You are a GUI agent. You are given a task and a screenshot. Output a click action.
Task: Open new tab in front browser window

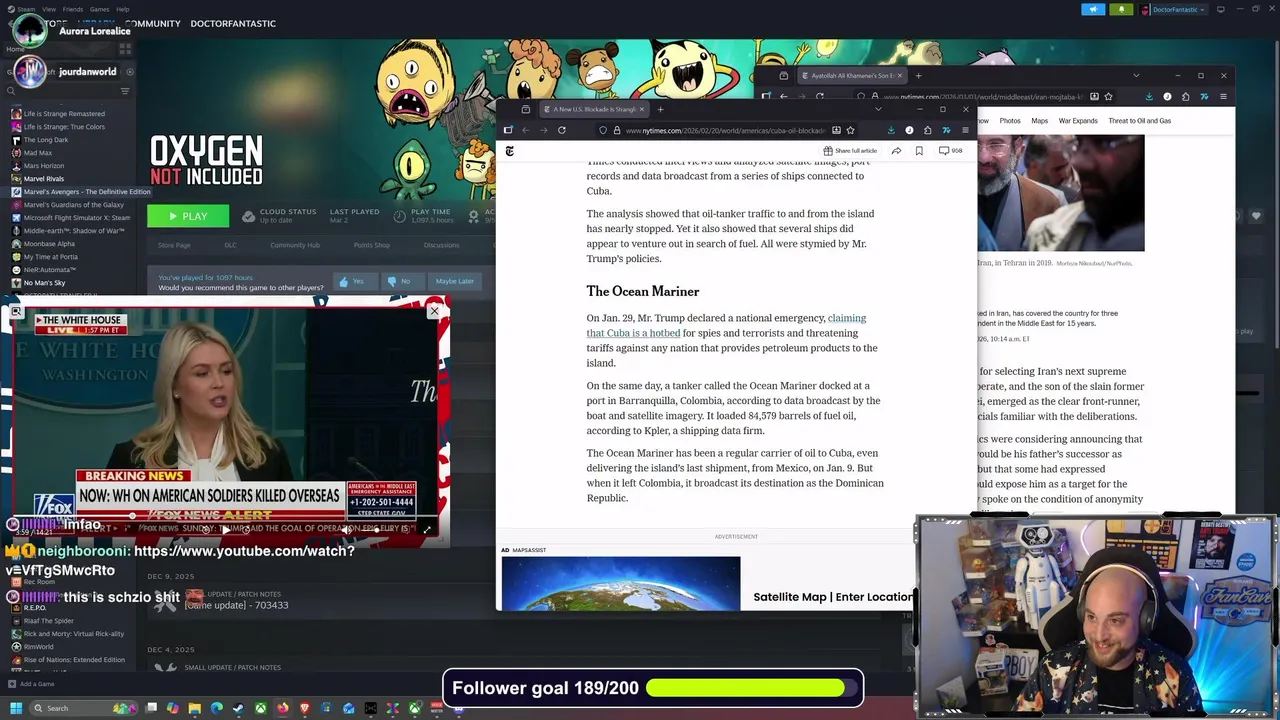point(660,109)
